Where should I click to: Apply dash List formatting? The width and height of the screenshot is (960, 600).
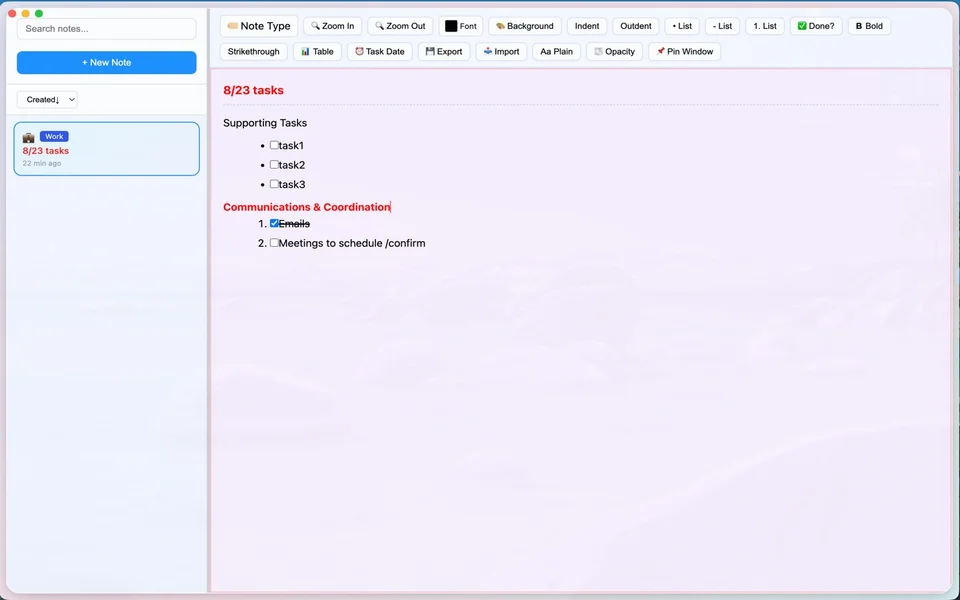[722, 26]
